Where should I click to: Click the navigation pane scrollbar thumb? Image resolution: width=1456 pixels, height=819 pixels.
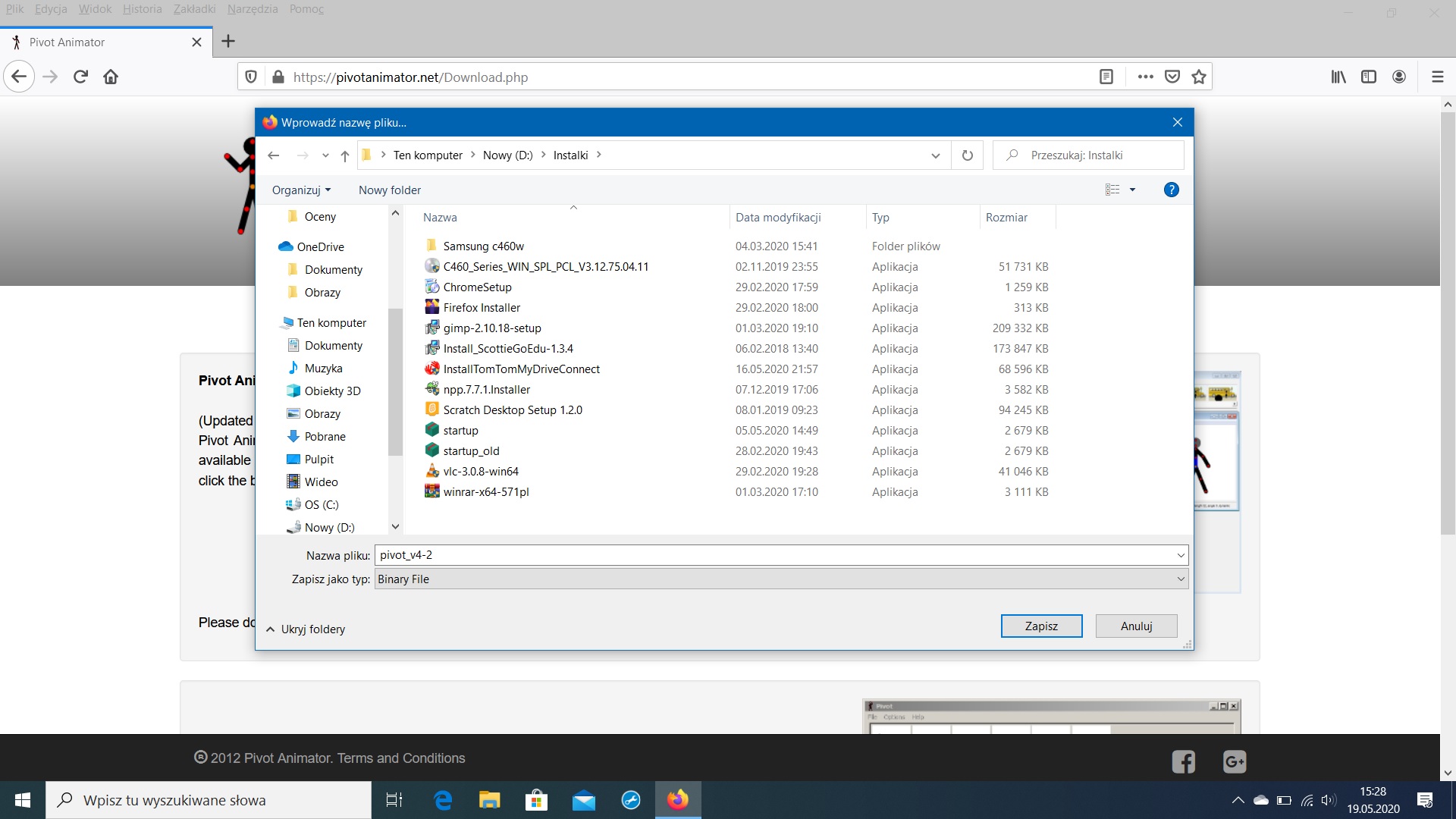[x=395, y=381]
